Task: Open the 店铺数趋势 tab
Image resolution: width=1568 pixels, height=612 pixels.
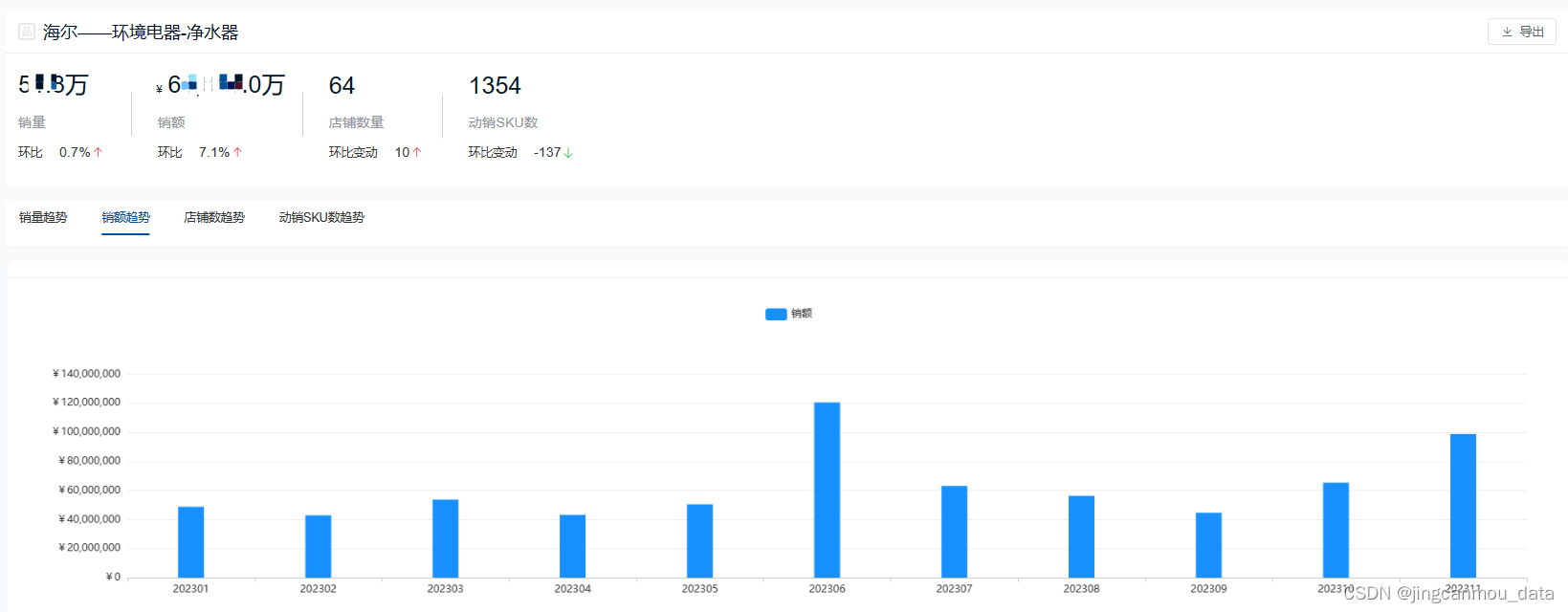Action: pos(214,217)
